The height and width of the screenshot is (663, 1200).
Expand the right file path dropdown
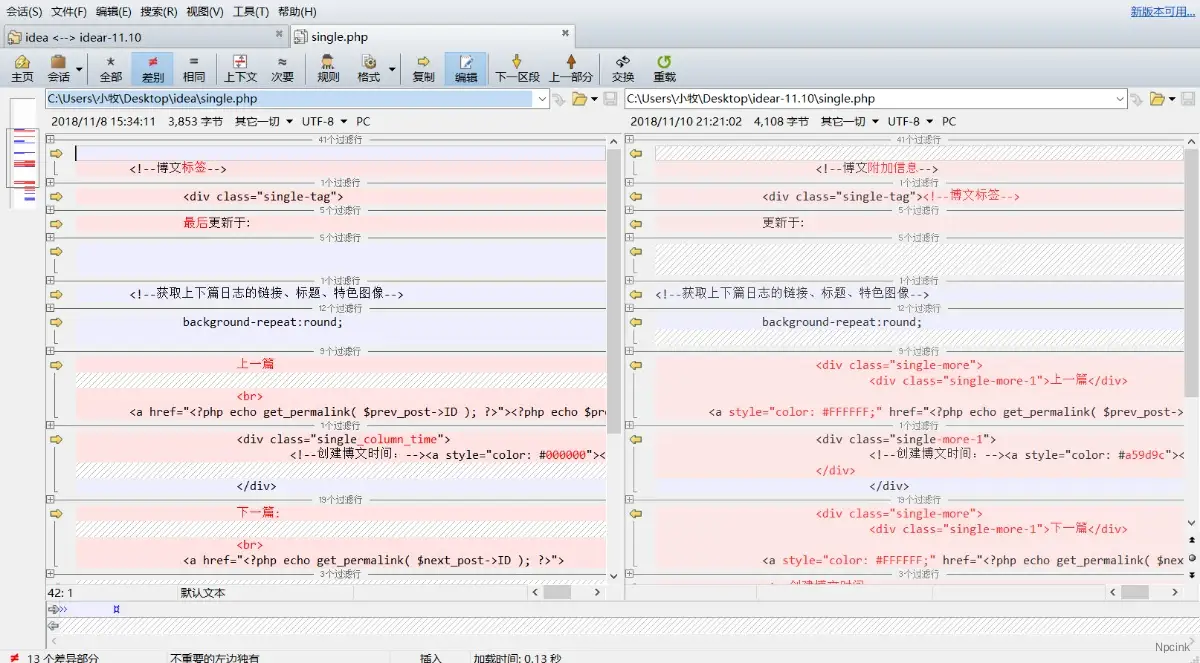pos(1119,99)
